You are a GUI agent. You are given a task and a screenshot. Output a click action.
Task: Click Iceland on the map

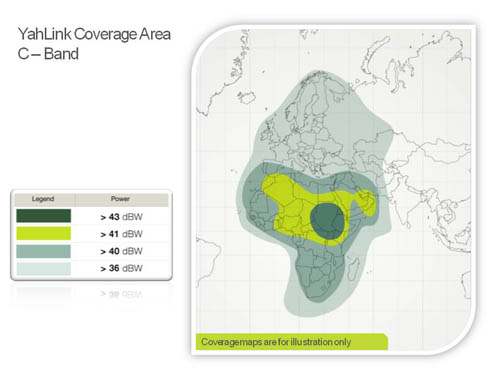tap(247, 96)
